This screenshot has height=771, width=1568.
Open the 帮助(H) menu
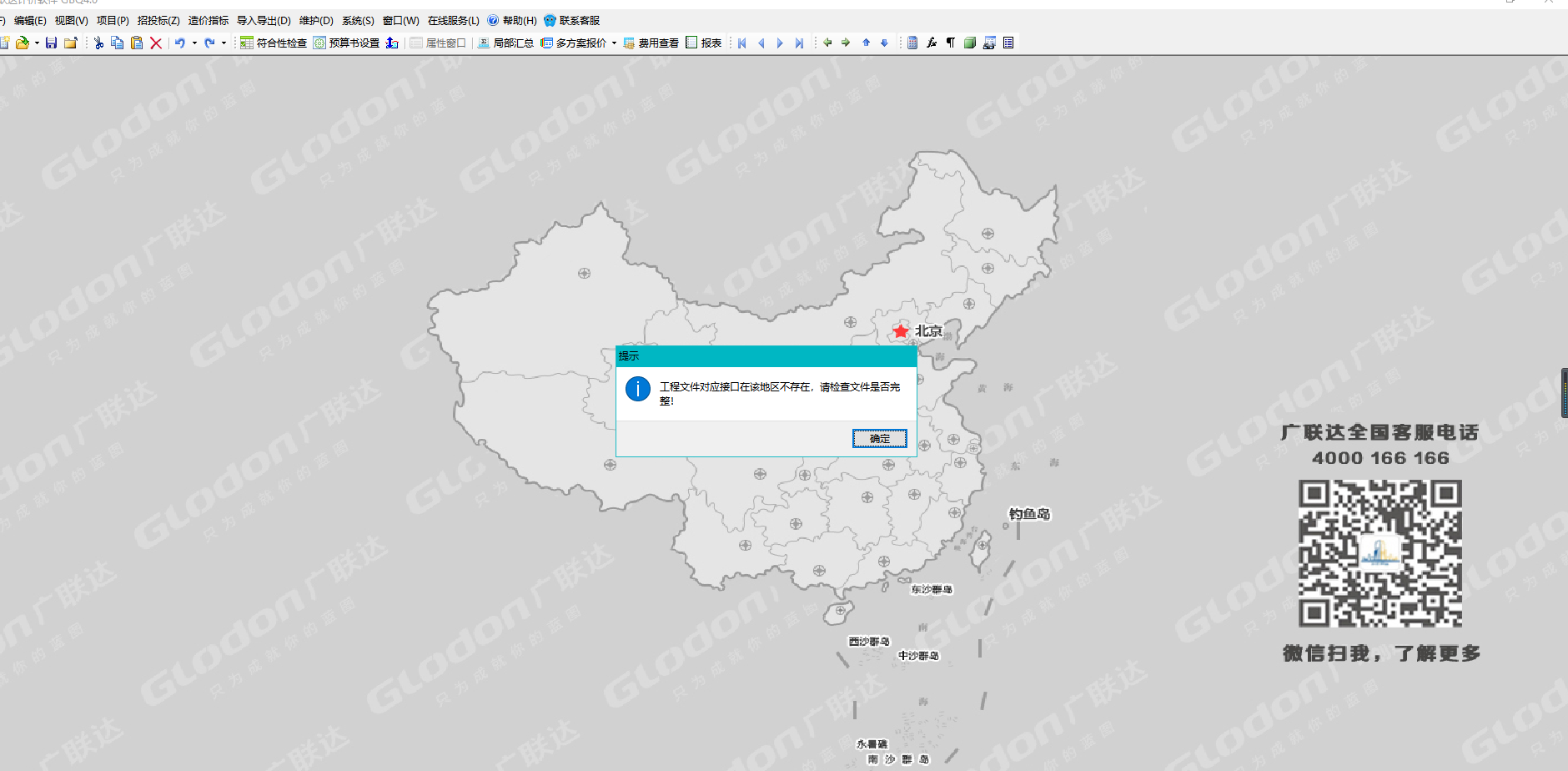click(512, 20)
